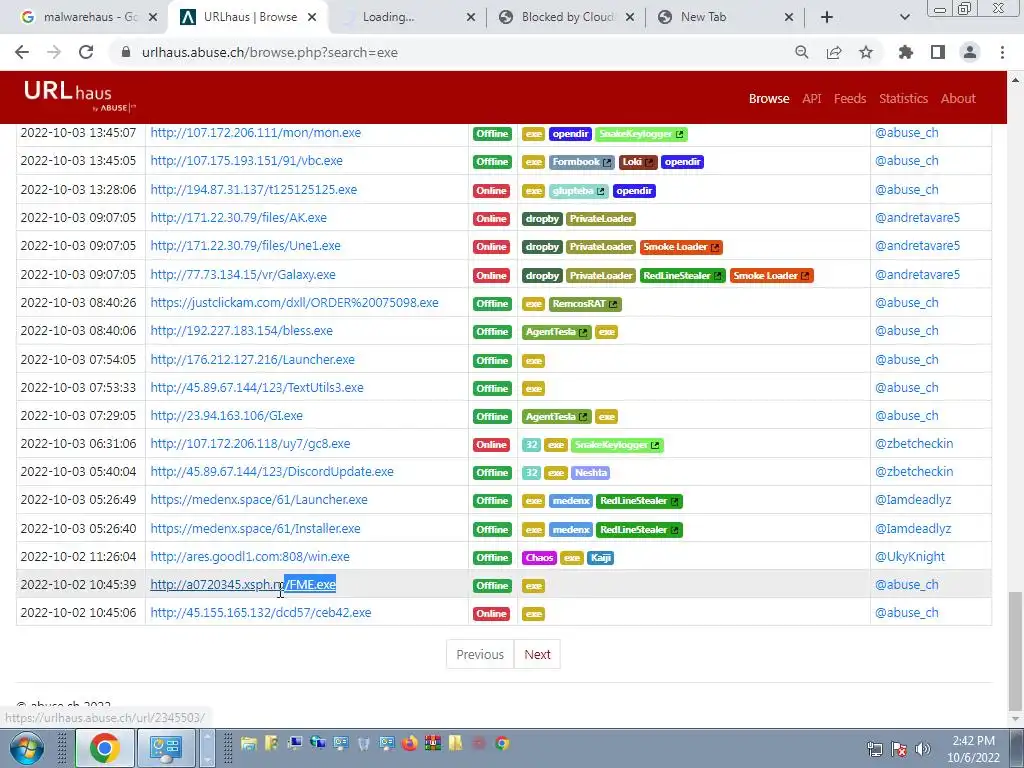Bookmark this page with the star icon
The image size is (1024, 768).
point(866,52)
